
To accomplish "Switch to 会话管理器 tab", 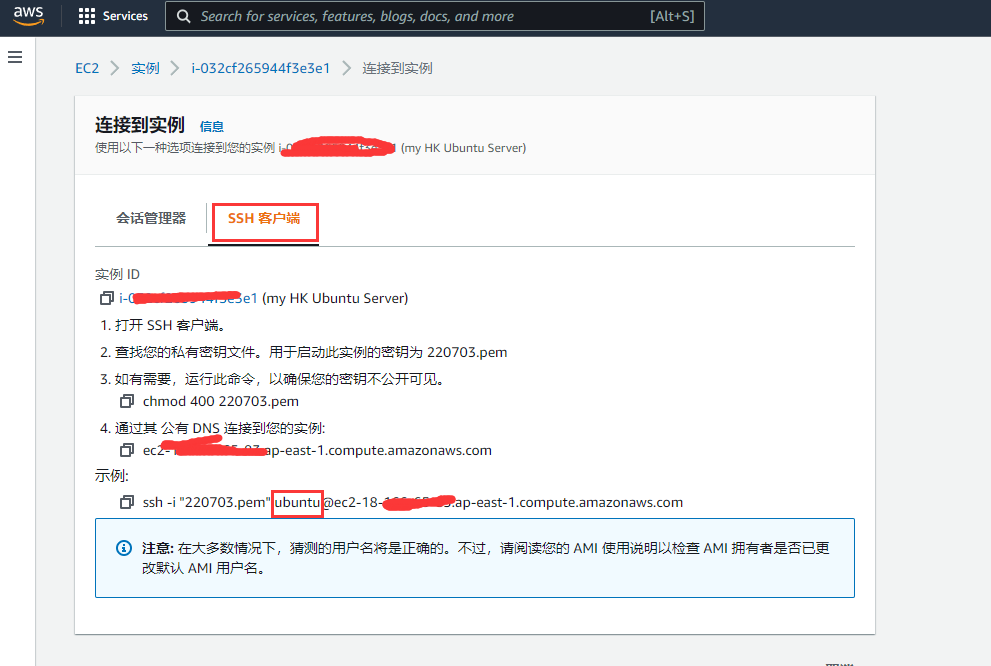I will click(x=151, y=219).
